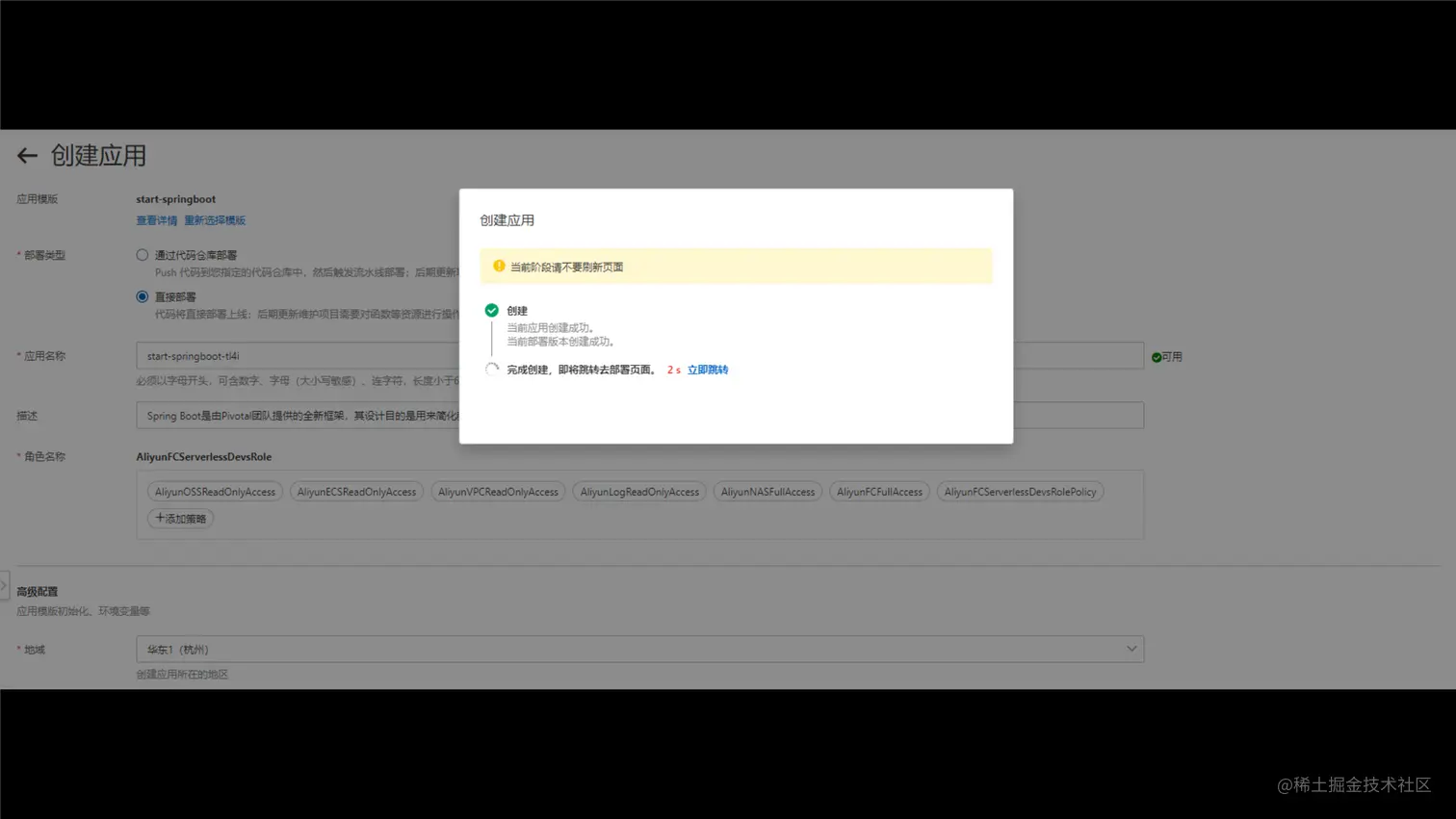Click the green success check beside 创建
Image resolution: width=1456 pixels, height=819 pixels.
click(x=492, y=310)
